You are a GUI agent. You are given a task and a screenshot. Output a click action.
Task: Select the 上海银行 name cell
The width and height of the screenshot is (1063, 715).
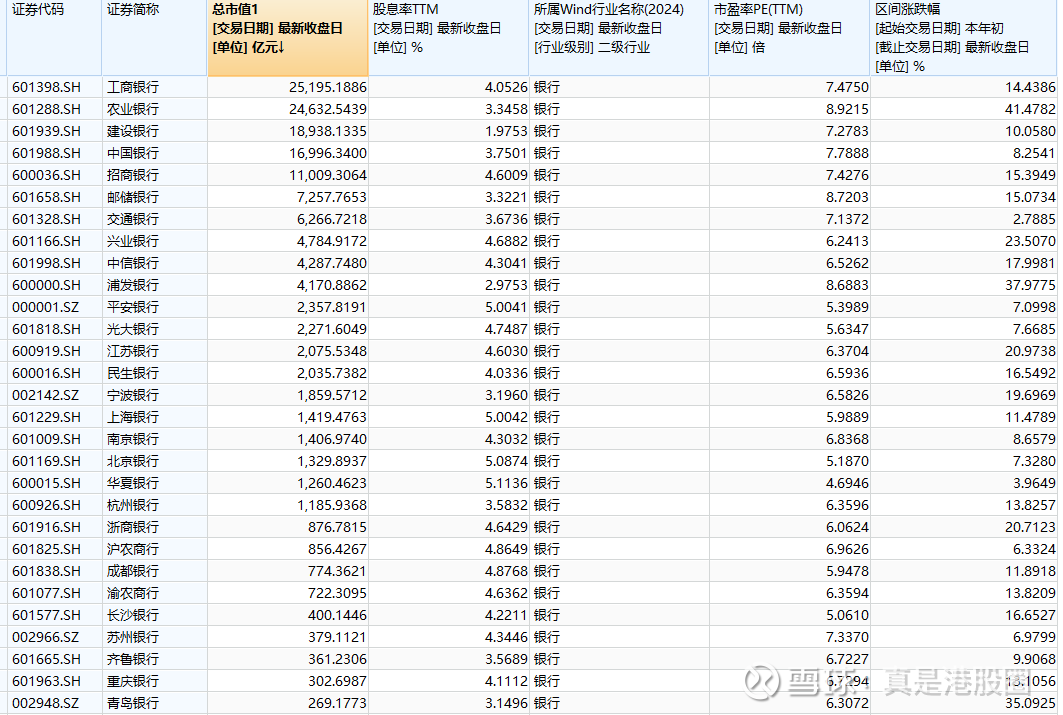coord(133,417)
